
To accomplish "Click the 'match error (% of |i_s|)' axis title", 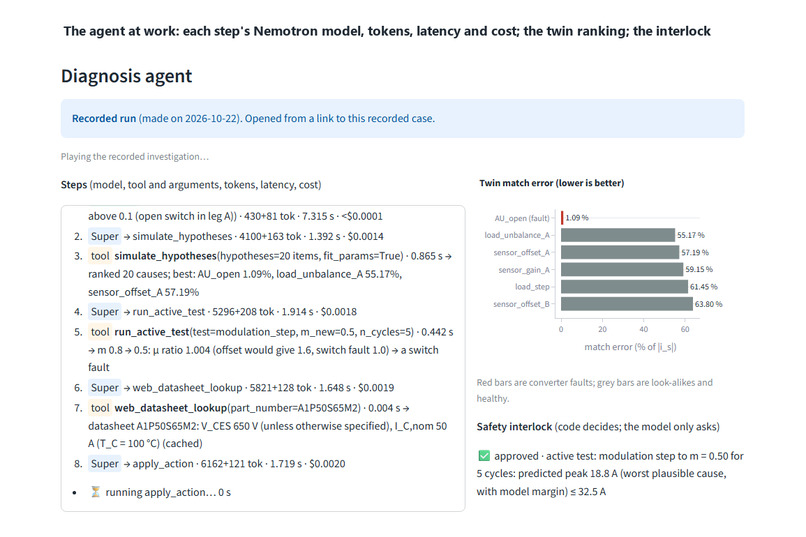I will pos(630,347).
